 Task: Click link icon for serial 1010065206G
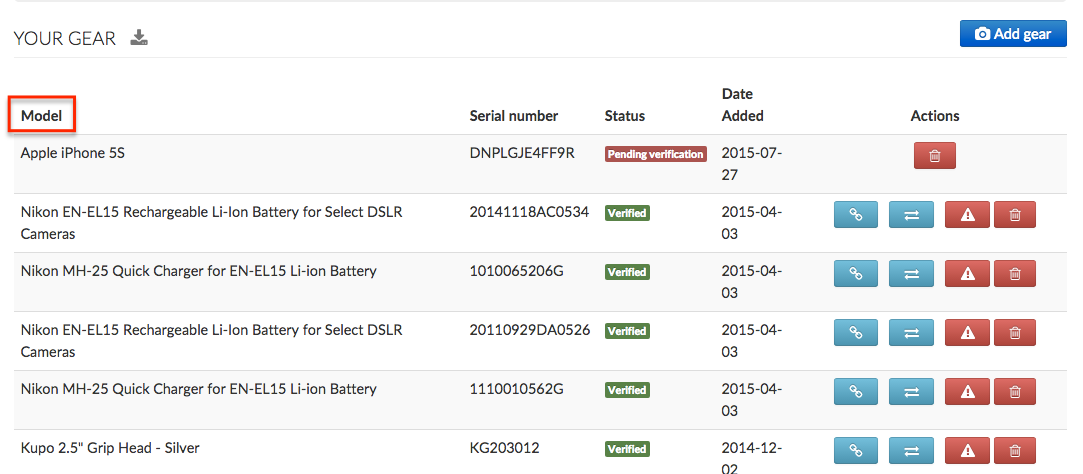click(855, 274)
